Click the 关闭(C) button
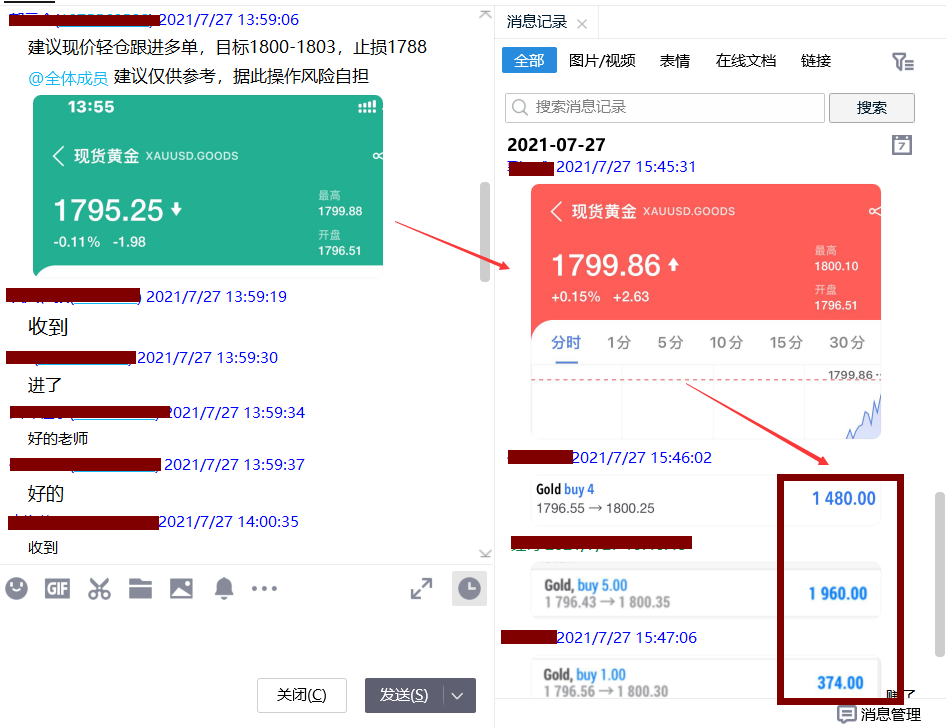The width and height of the screenshot is (946, 728). pos(302,695)
